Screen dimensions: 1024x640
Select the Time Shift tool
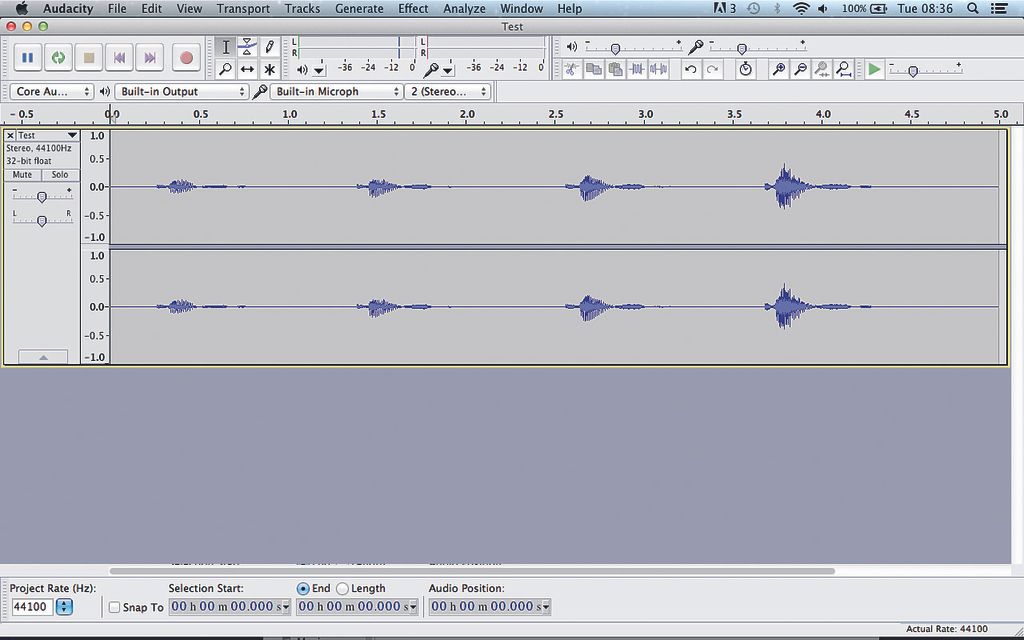(x=246, y=69)
